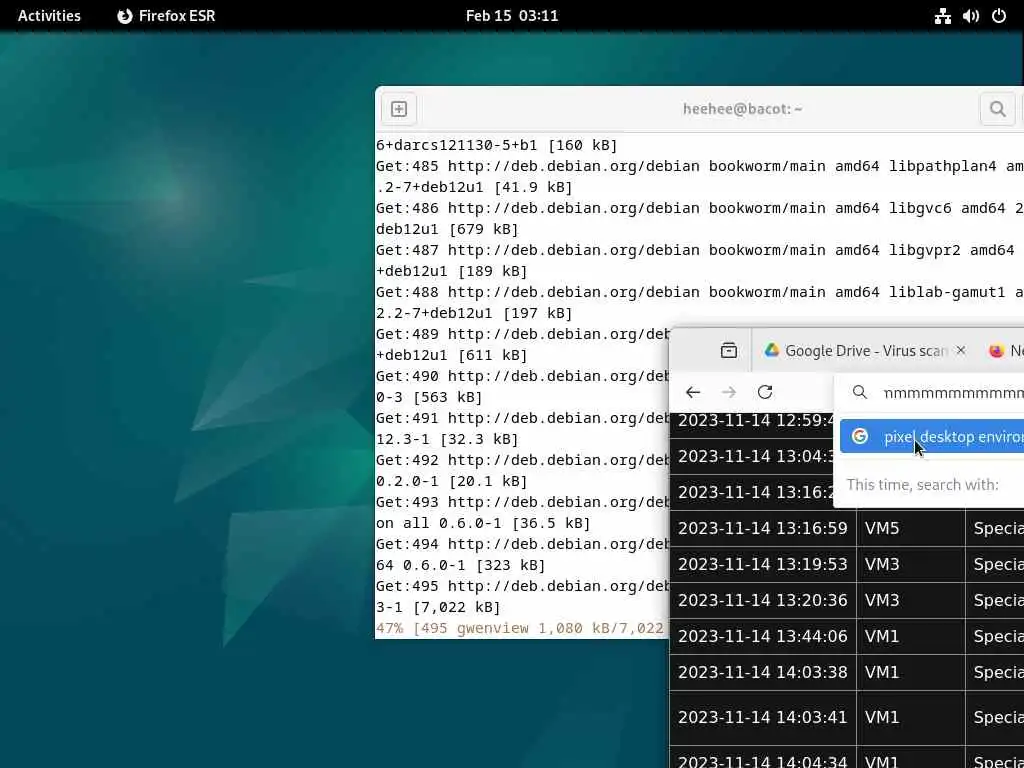Click the cell 2023-11-14 14:03:41
The width and height of the screenshot is (1024, 768).
click(x=763, y=717)
